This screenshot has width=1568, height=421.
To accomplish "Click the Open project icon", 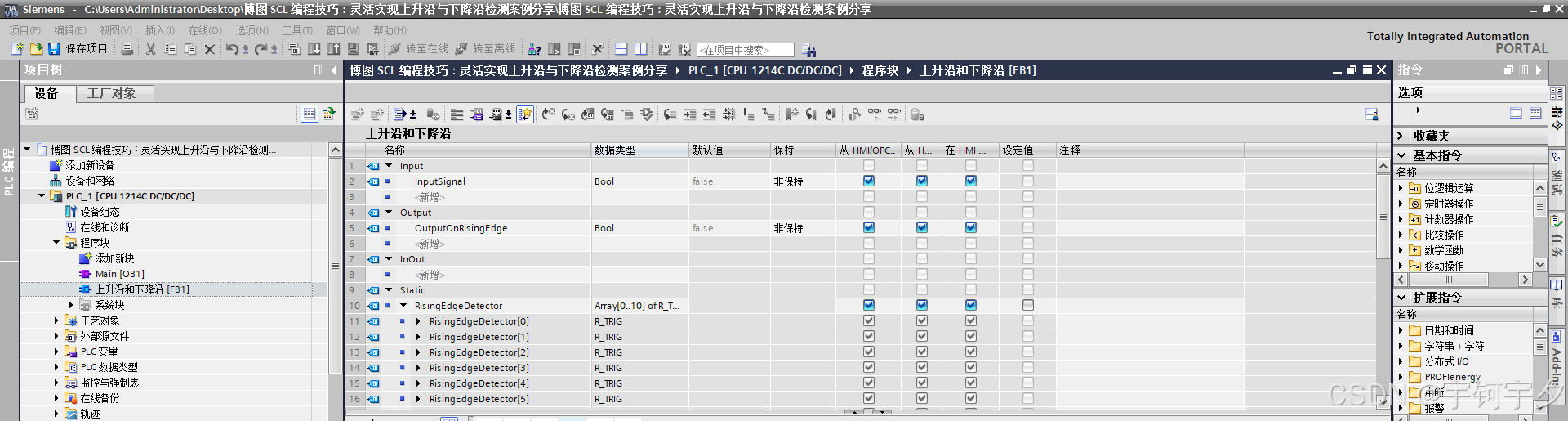I will (36, 49).
